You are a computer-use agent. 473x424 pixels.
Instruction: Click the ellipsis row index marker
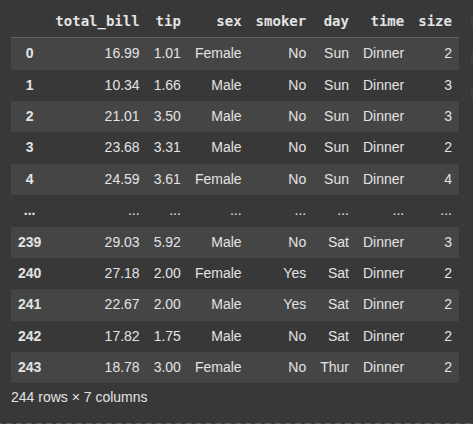point(30,212)
